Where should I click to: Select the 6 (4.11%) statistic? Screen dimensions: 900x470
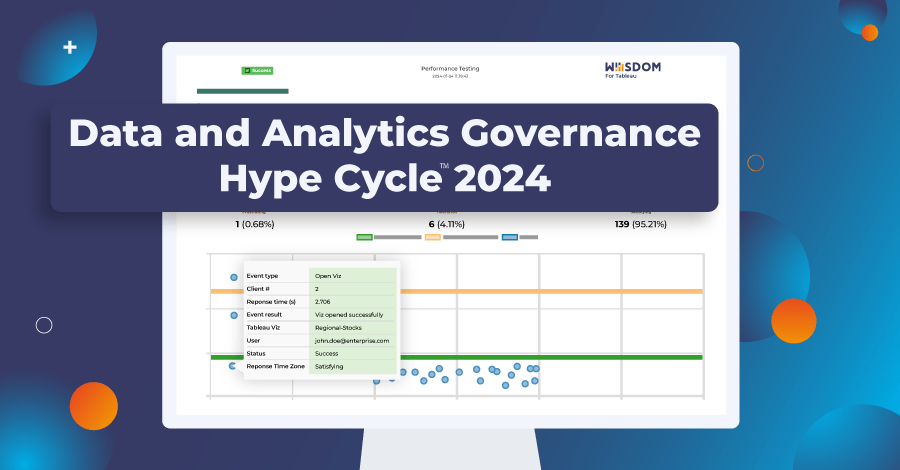tap(447, 224)
